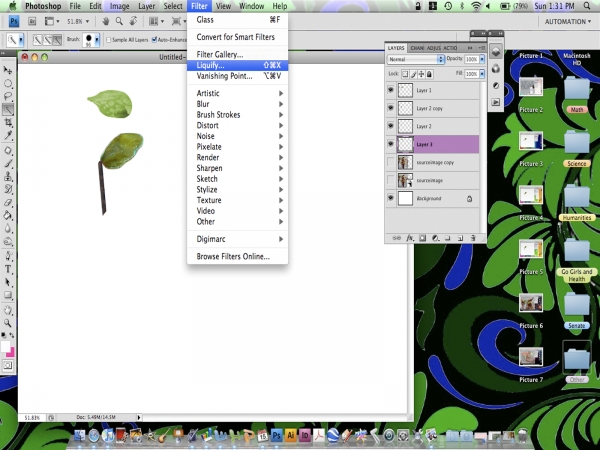Select the Clone Stamp tool

pos(8,176)
